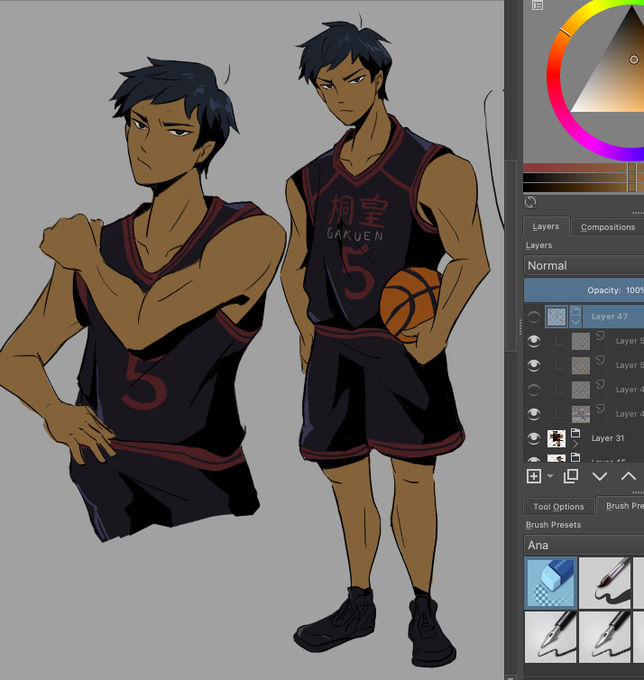Open the add-layer type dropdown arrow
The height and width of the screenshot is (680, 644).
(x=550, y=476)
